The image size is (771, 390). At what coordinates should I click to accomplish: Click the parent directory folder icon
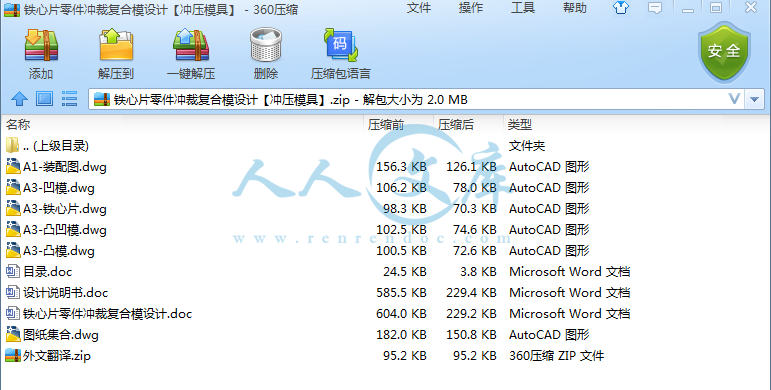[x=13, y=146]
